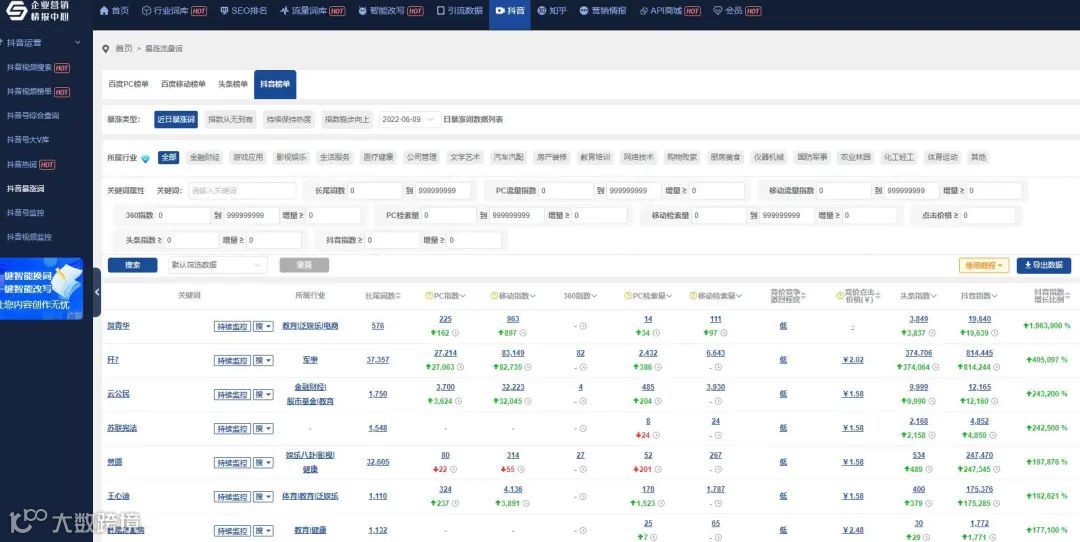Select the 医疗健康 industry filter

(379, 158)
